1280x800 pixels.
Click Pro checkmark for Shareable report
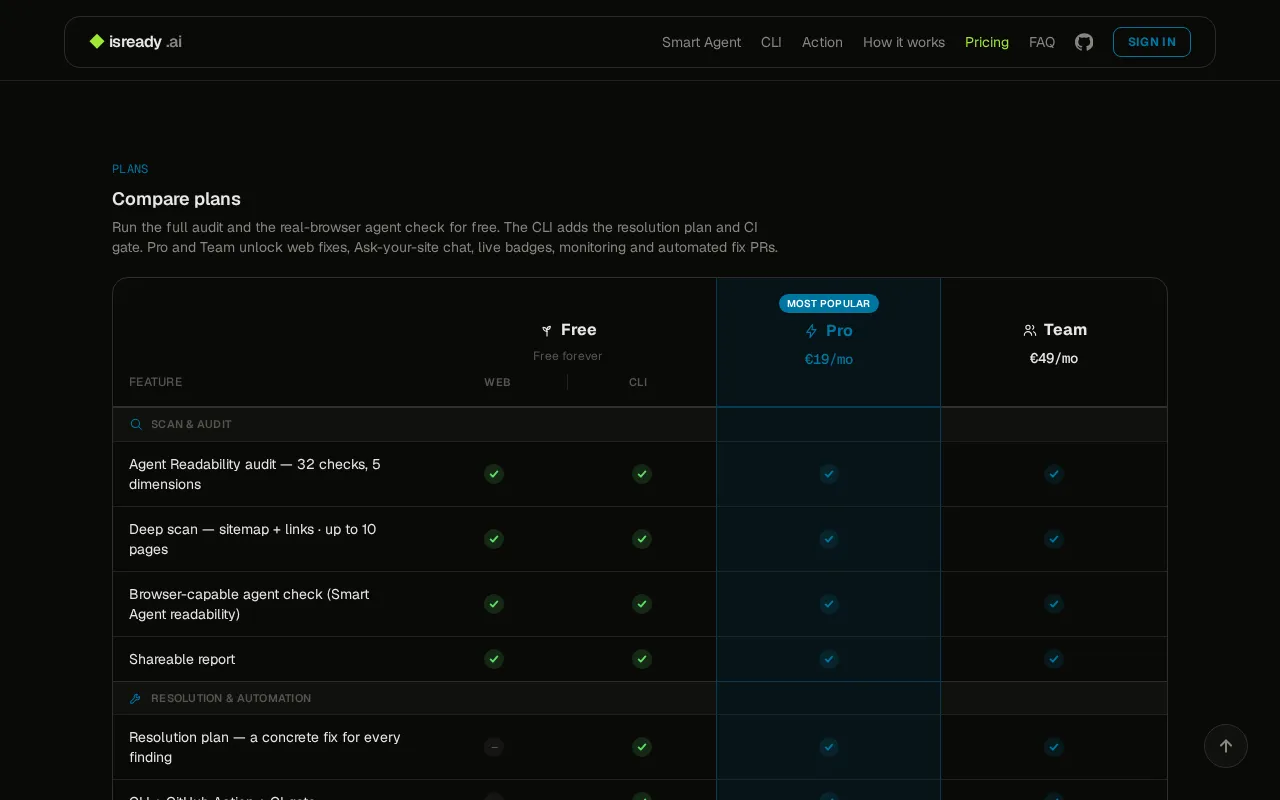point(829,659)
